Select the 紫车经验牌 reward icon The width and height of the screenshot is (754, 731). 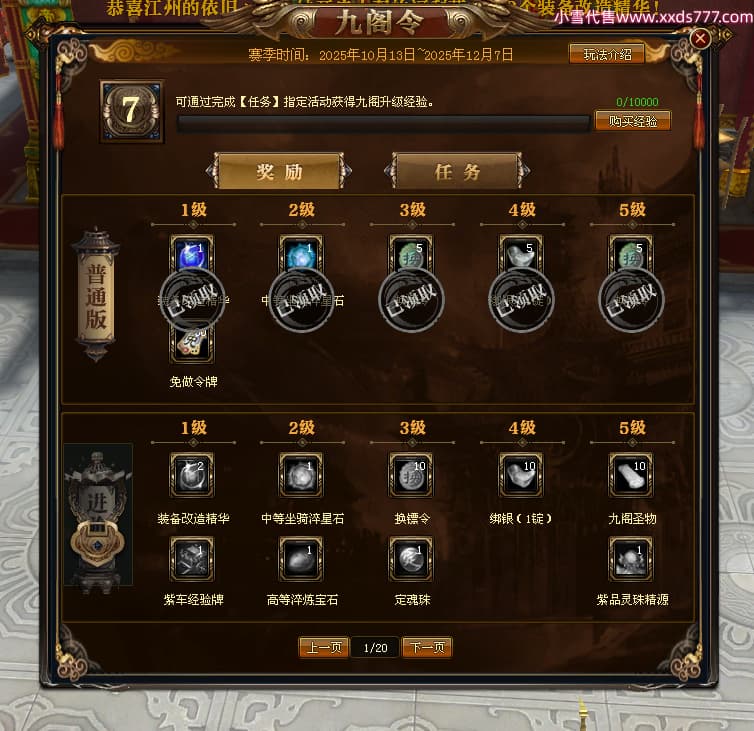[192, 558]
